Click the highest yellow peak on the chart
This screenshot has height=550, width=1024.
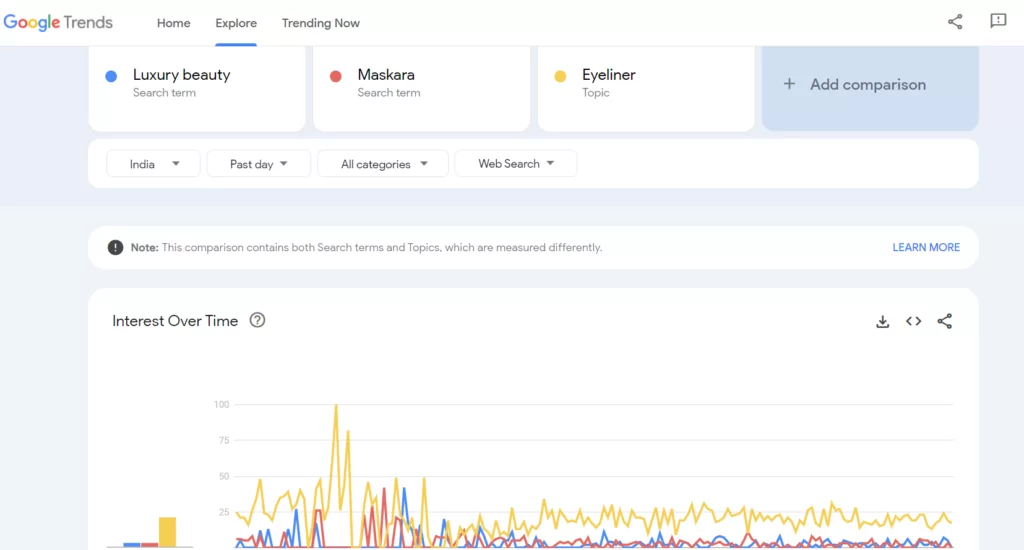(336, 406)
